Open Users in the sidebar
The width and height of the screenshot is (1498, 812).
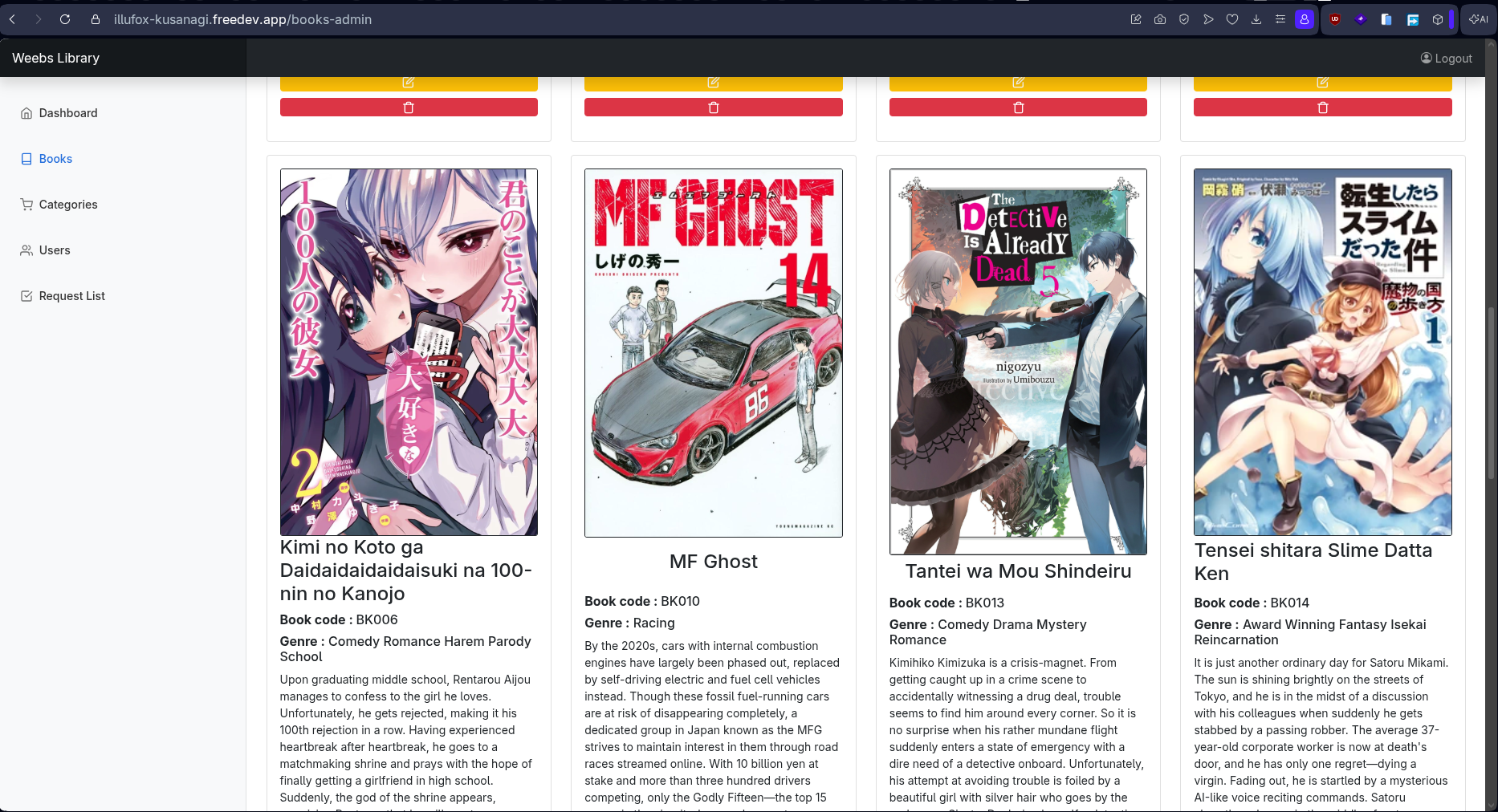(x=46, y=250)
